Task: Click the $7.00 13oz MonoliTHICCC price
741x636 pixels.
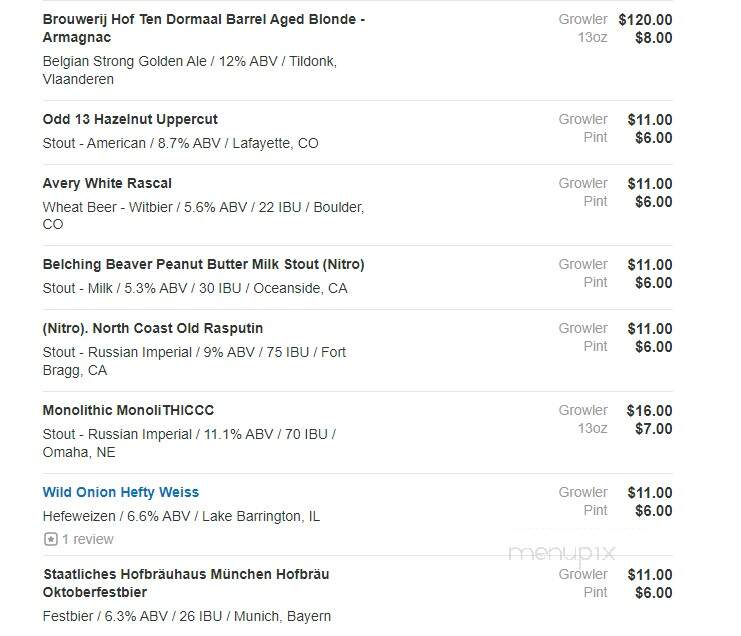Action: (x=654, y=429)
